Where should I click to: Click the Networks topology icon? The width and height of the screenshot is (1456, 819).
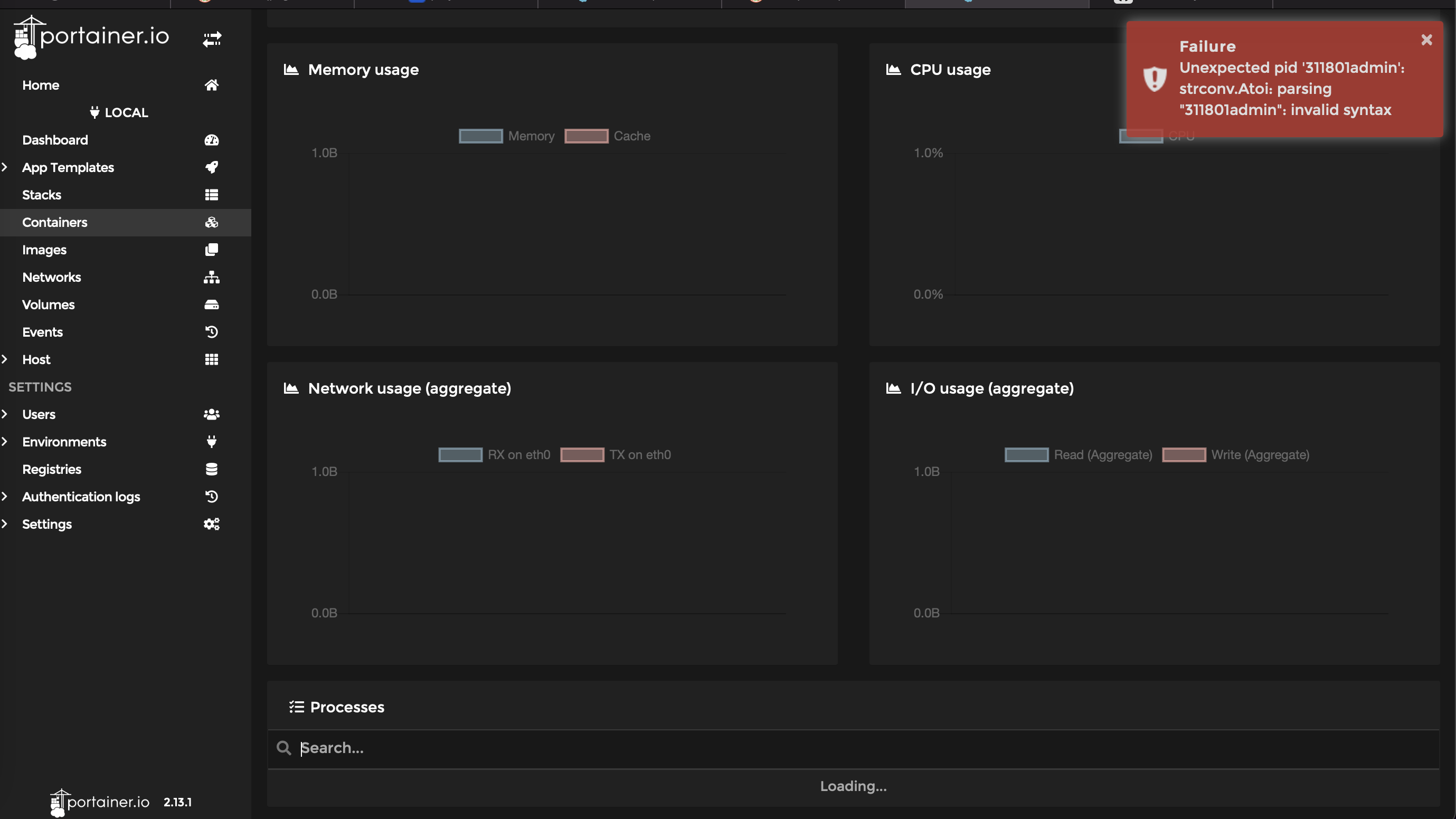[211, 277]
